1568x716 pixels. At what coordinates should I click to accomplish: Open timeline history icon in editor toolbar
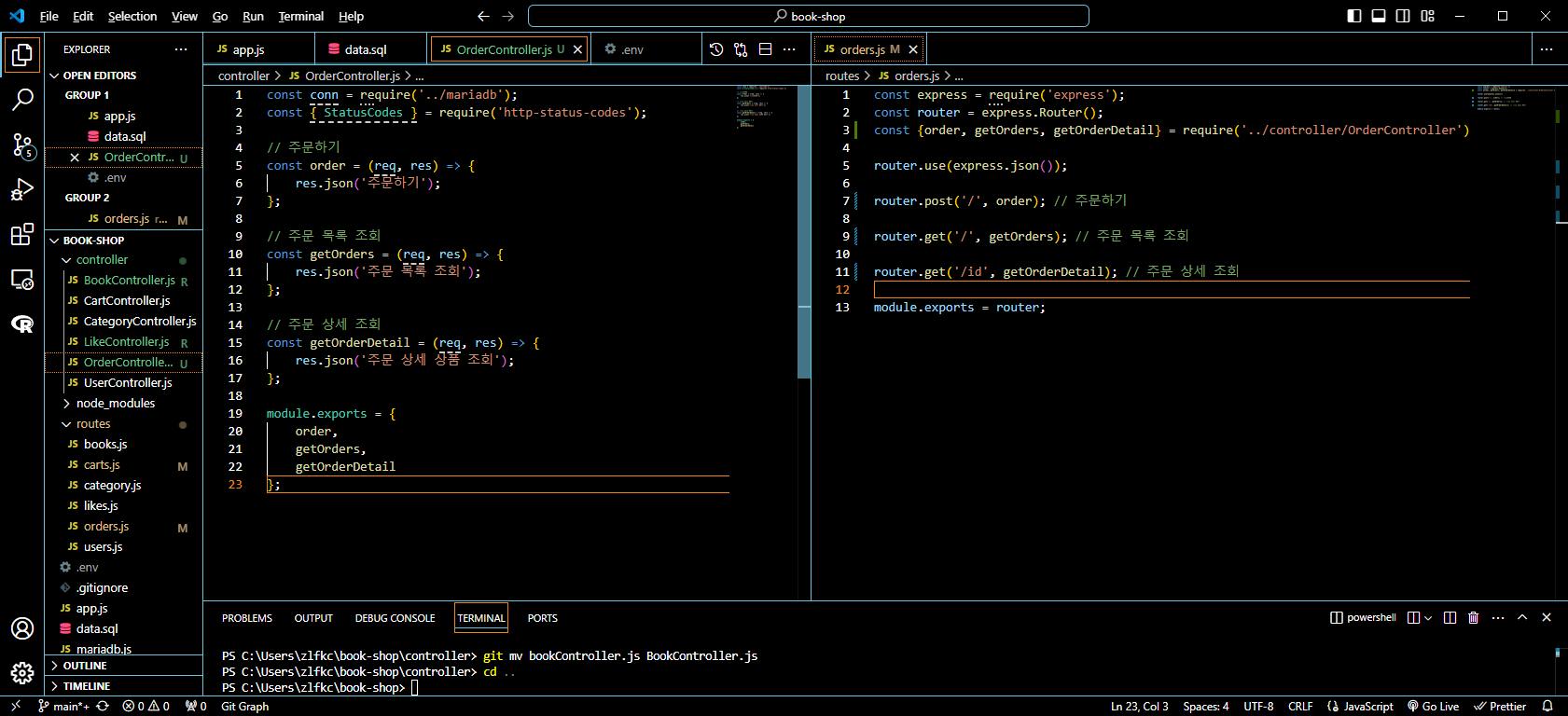tap(716, 49)
